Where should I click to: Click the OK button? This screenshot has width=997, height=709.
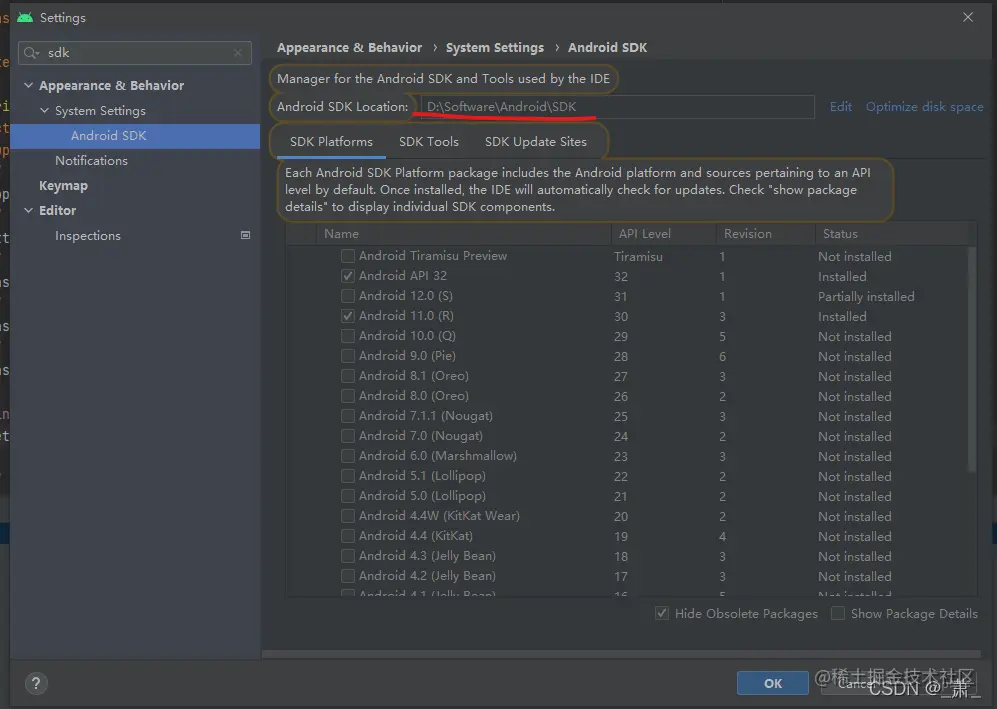773,684
